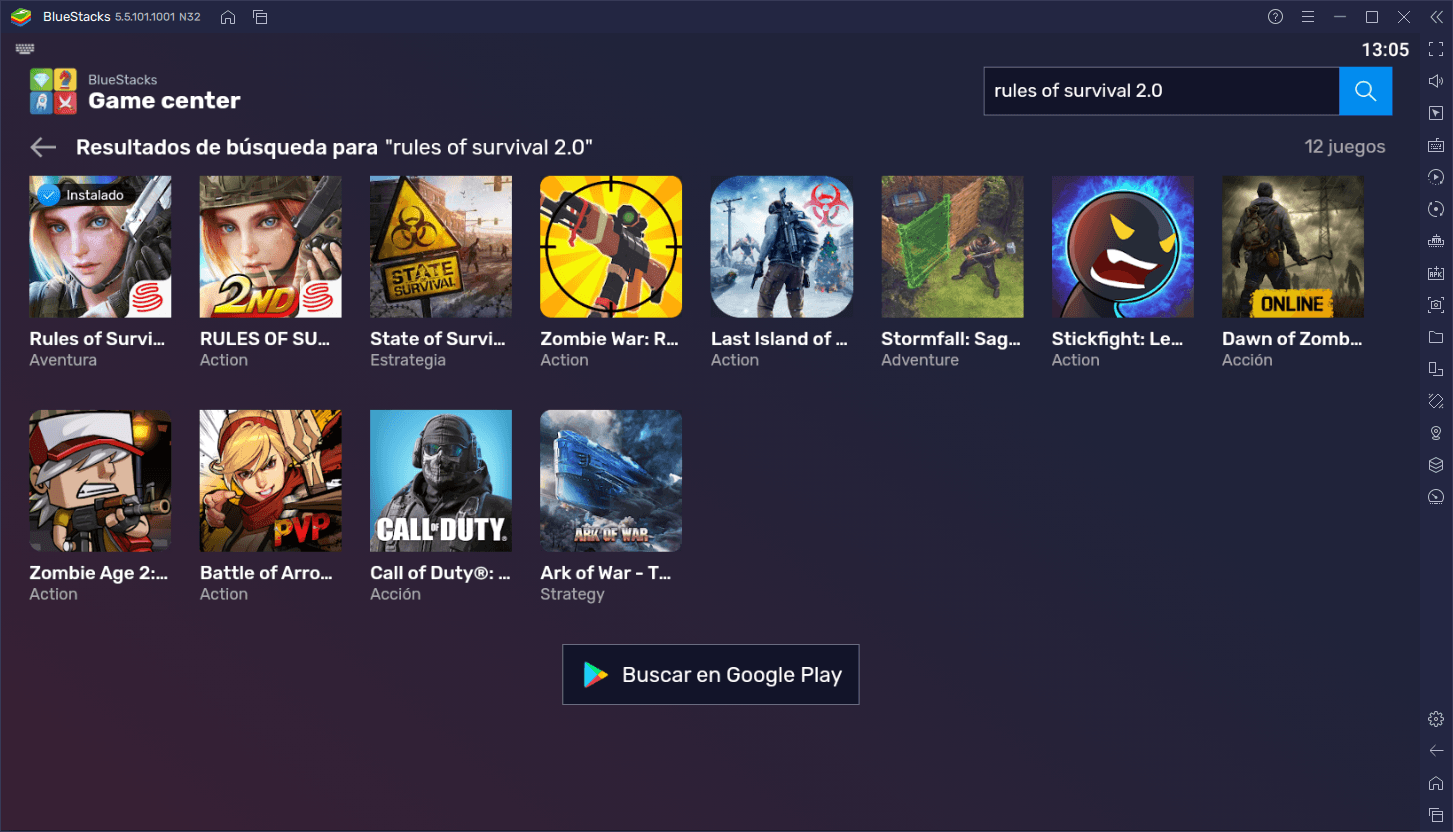The width and height of the screenshot is (1453, 832).
Task: Collapse the right sidebar with double chevron
Action: tap(1436, 17)
